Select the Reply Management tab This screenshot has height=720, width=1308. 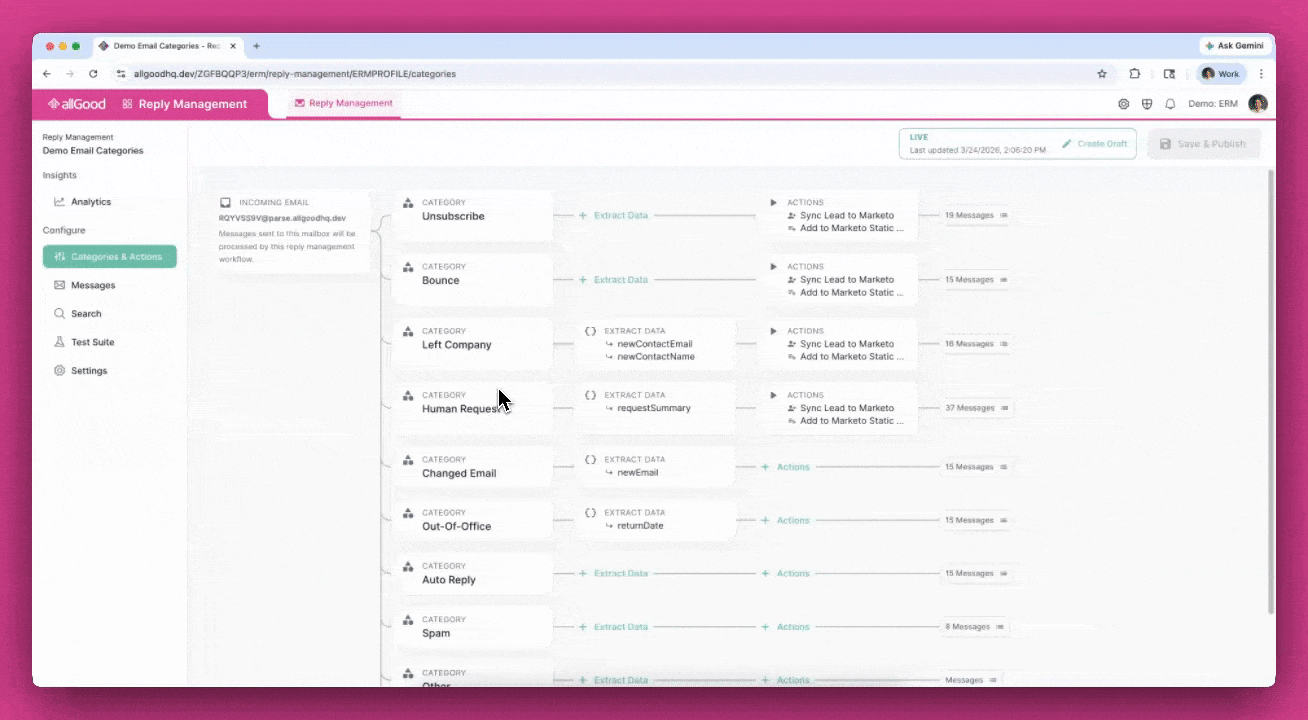pyautogui.click(x=343, y=103)
